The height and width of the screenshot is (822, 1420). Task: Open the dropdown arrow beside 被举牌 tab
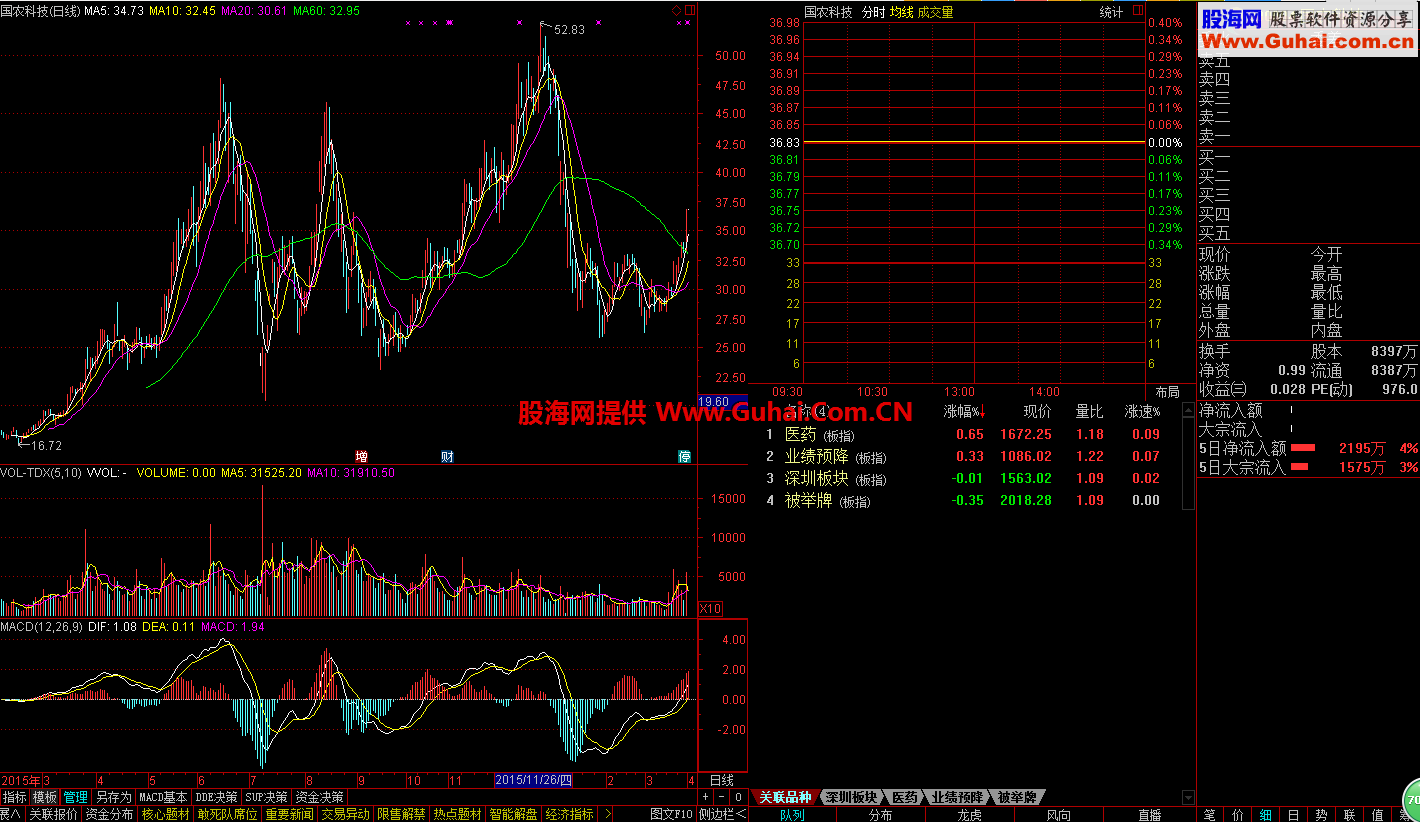pos(1187,797)
